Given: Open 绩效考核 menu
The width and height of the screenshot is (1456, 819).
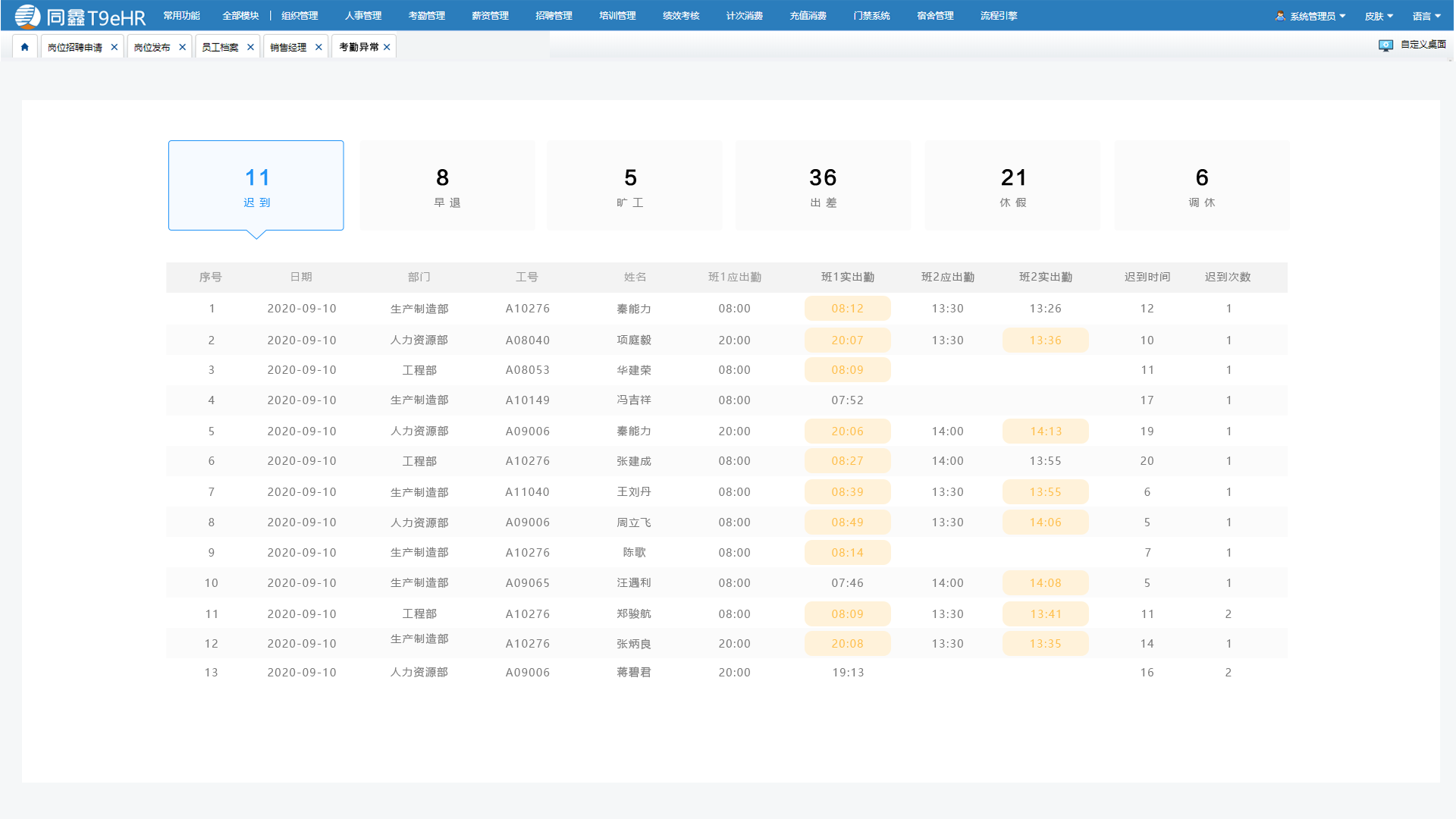Looking at the screenshot, I should tap(681, 16).
